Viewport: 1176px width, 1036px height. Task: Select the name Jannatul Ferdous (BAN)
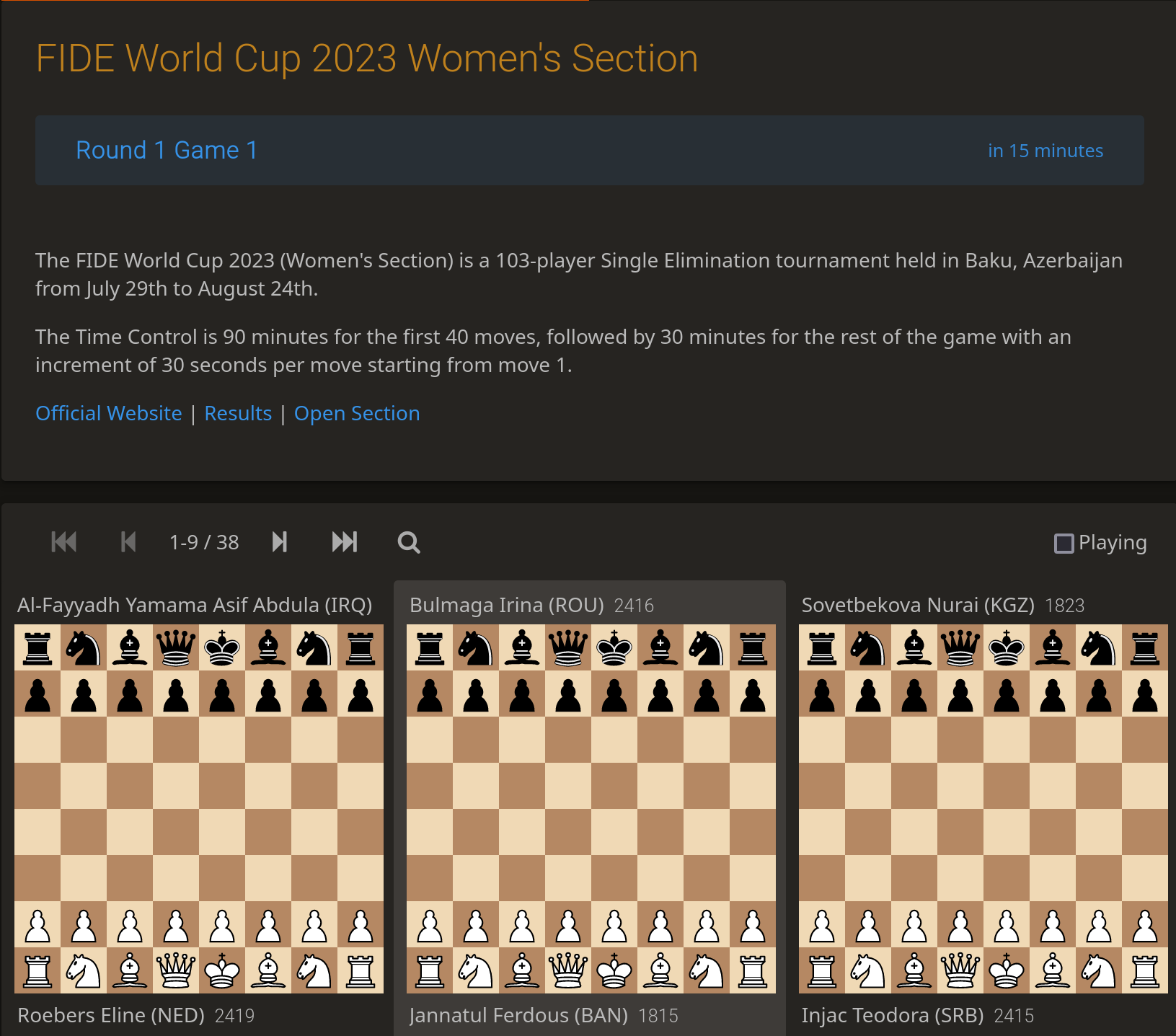point(518,1015)
